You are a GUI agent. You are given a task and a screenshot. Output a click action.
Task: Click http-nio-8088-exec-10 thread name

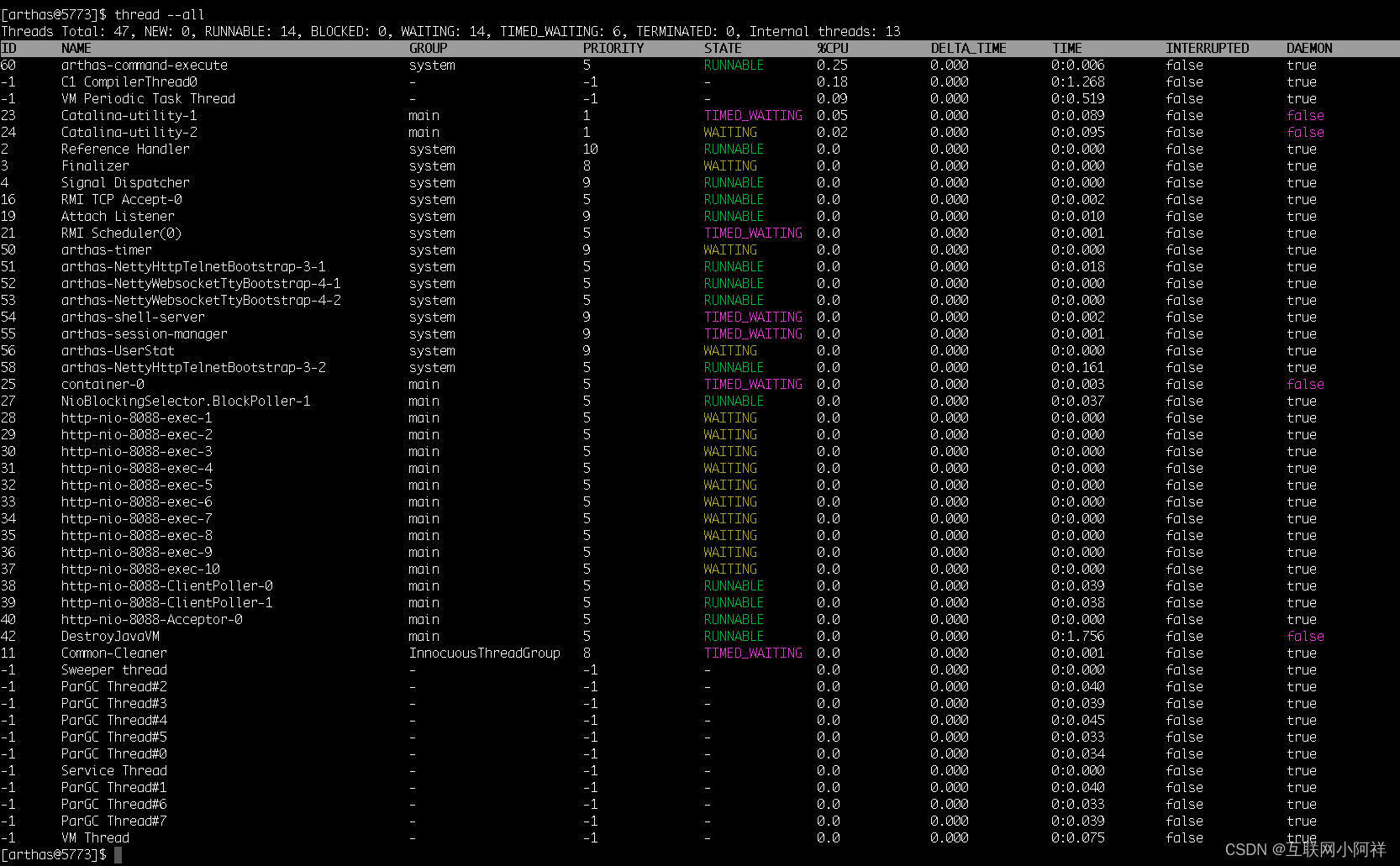[140, 569]
